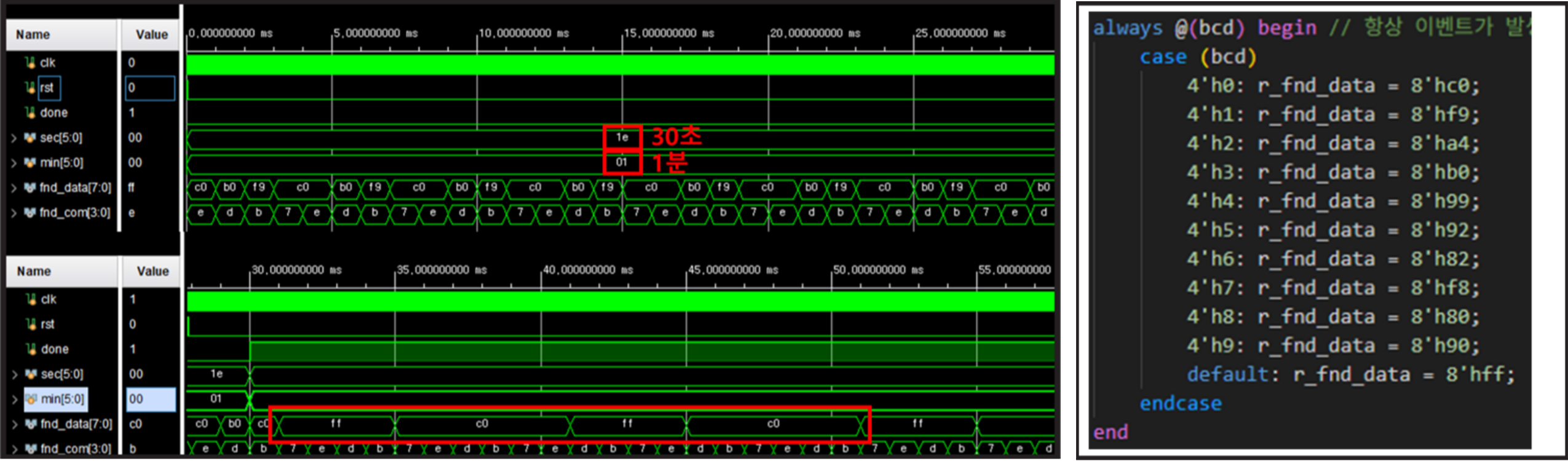The height and width of the screenshot is (461, 1568).
Task: Click the 15.000000000 ms time ruler marker
Action: (x=669, y=33)
